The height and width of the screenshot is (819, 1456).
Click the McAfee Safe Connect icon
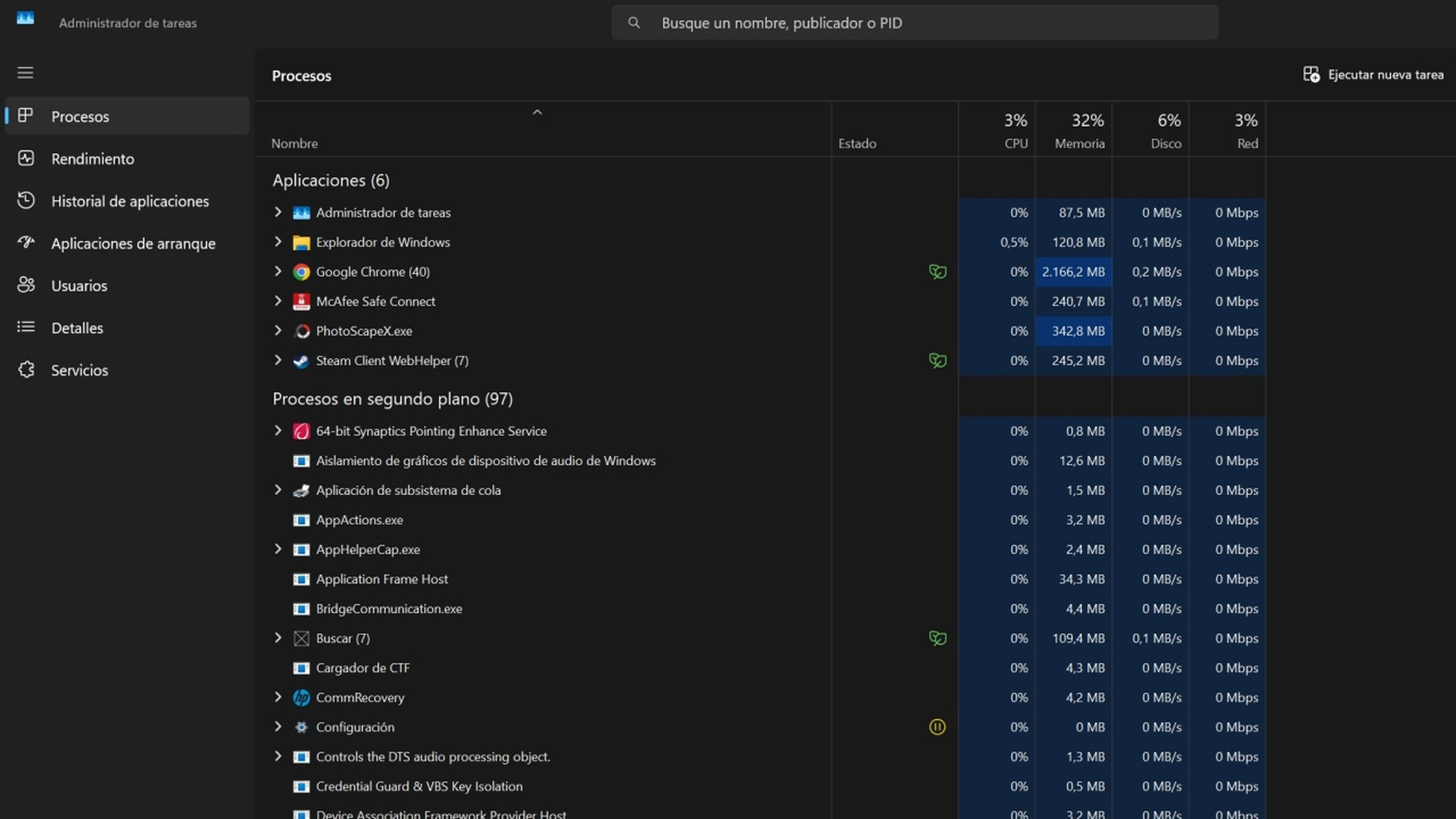(x=301, y=302)
